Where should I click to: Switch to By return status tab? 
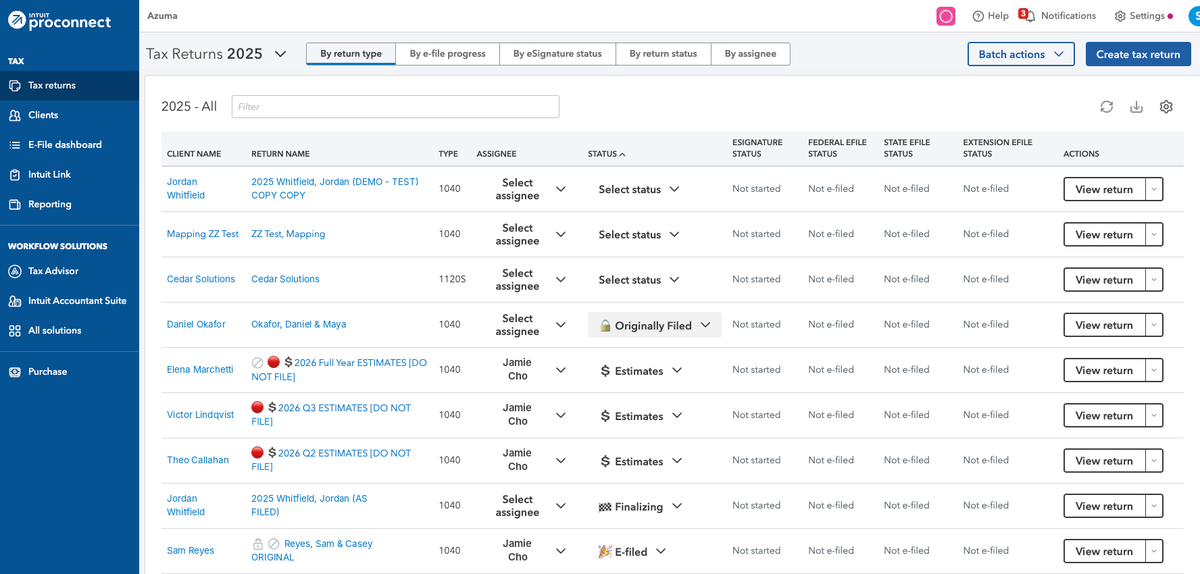pos(663,54)
